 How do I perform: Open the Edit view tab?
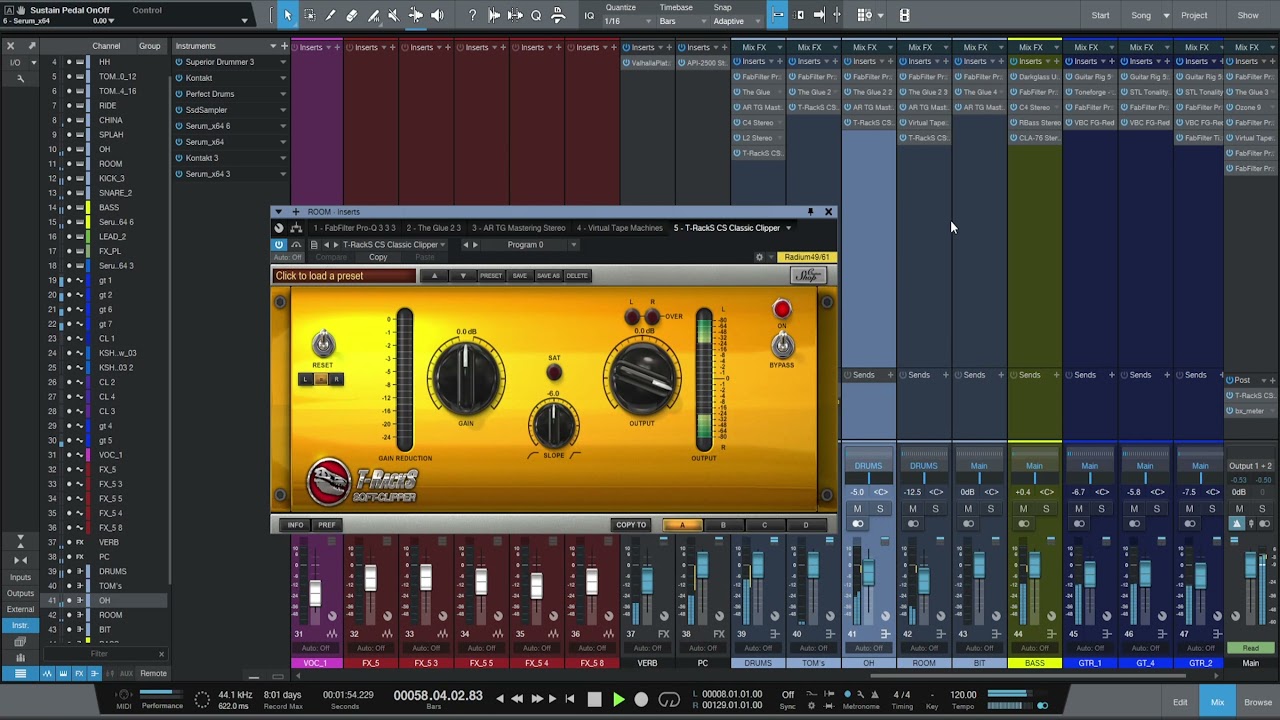pos(1180,702)
